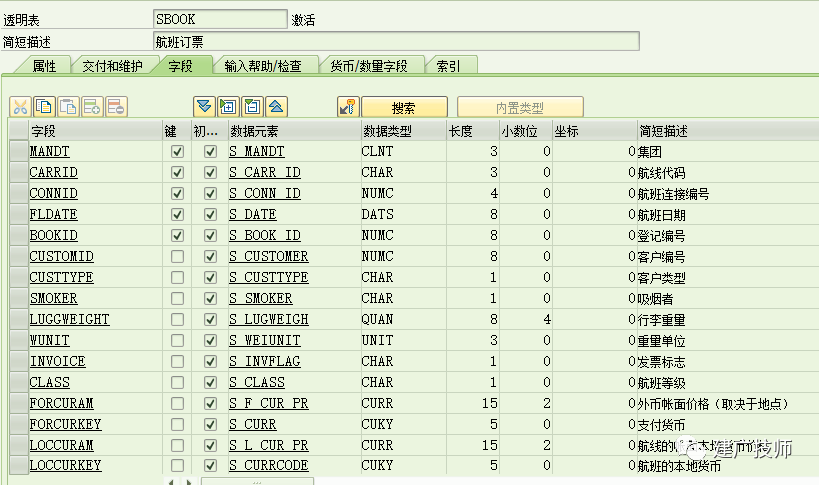Image resolution: width=819 pixels, height=485 pixels.
Task: Select the 字段 tab
Action: tap(181, 66)
